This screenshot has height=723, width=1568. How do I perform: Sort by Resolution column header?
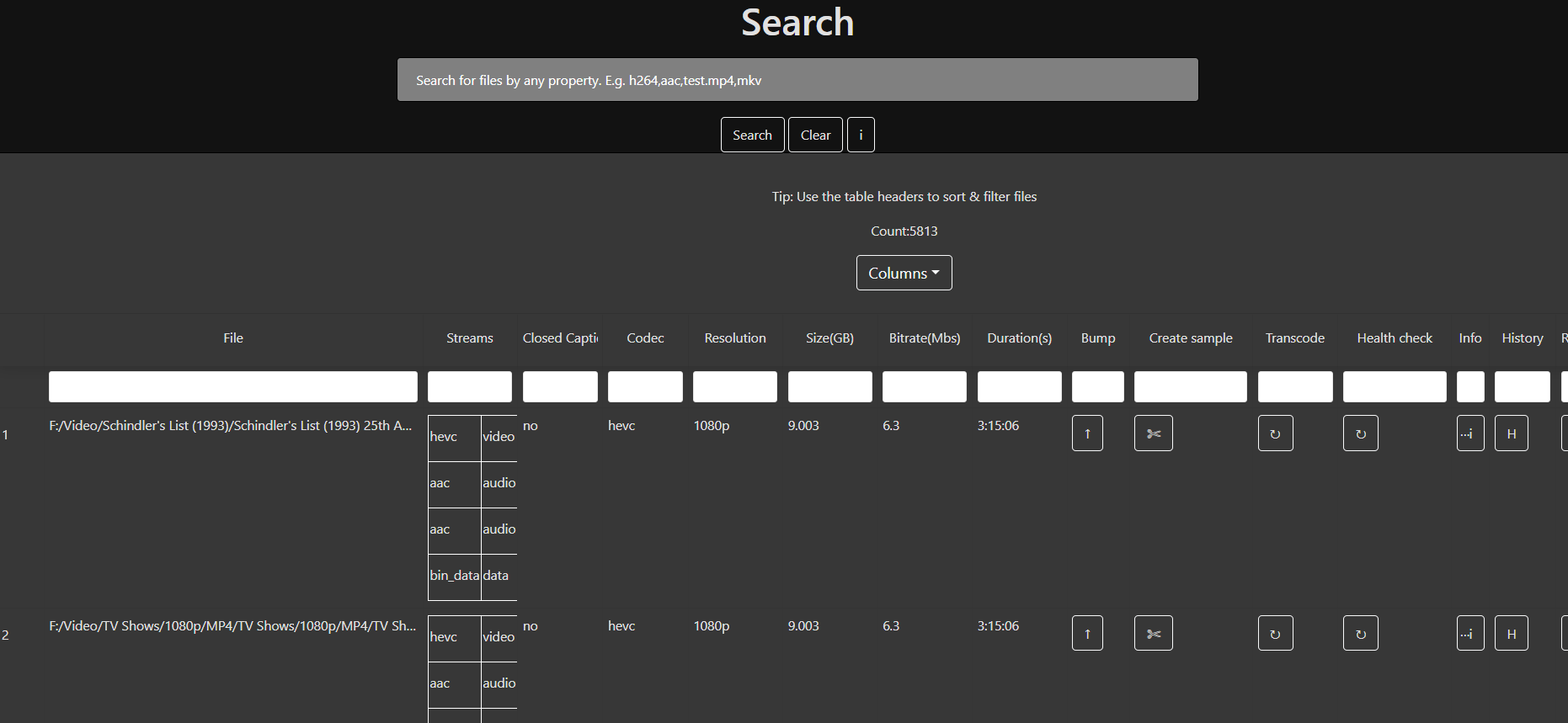pyautogui.click(x=735, y=338)
